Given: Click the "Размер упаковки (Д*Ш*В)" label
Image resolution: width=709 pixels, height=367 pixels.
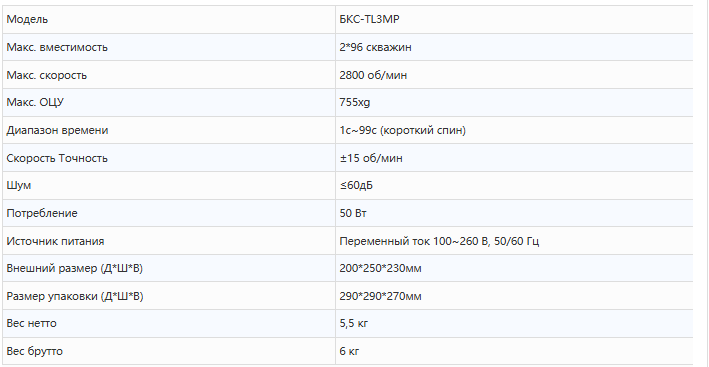Looking at the screenshot, I should click(x=75, y=296).
